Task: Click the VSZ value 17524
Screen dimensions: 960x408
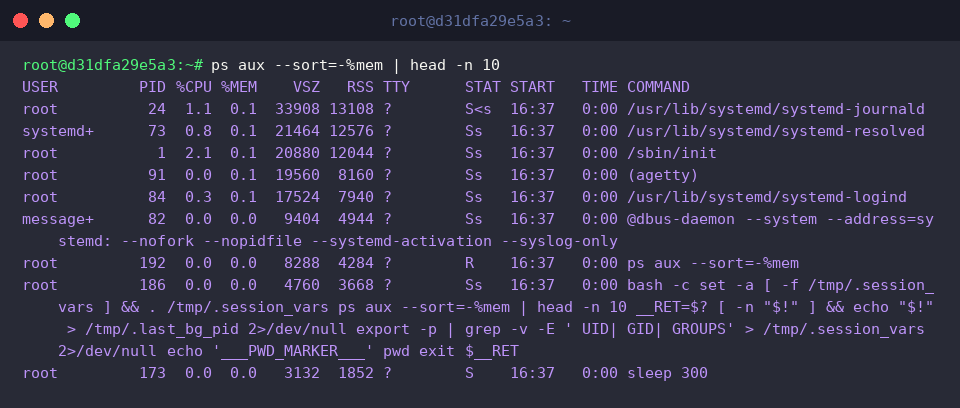Action: (298, 197)
